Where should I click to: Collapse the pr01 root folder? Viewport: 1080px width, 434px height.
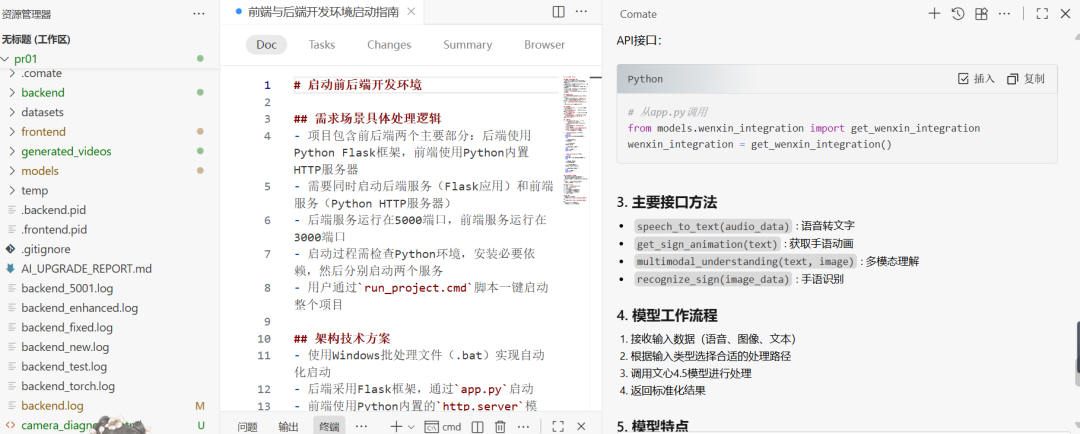[x=110, y=59]
